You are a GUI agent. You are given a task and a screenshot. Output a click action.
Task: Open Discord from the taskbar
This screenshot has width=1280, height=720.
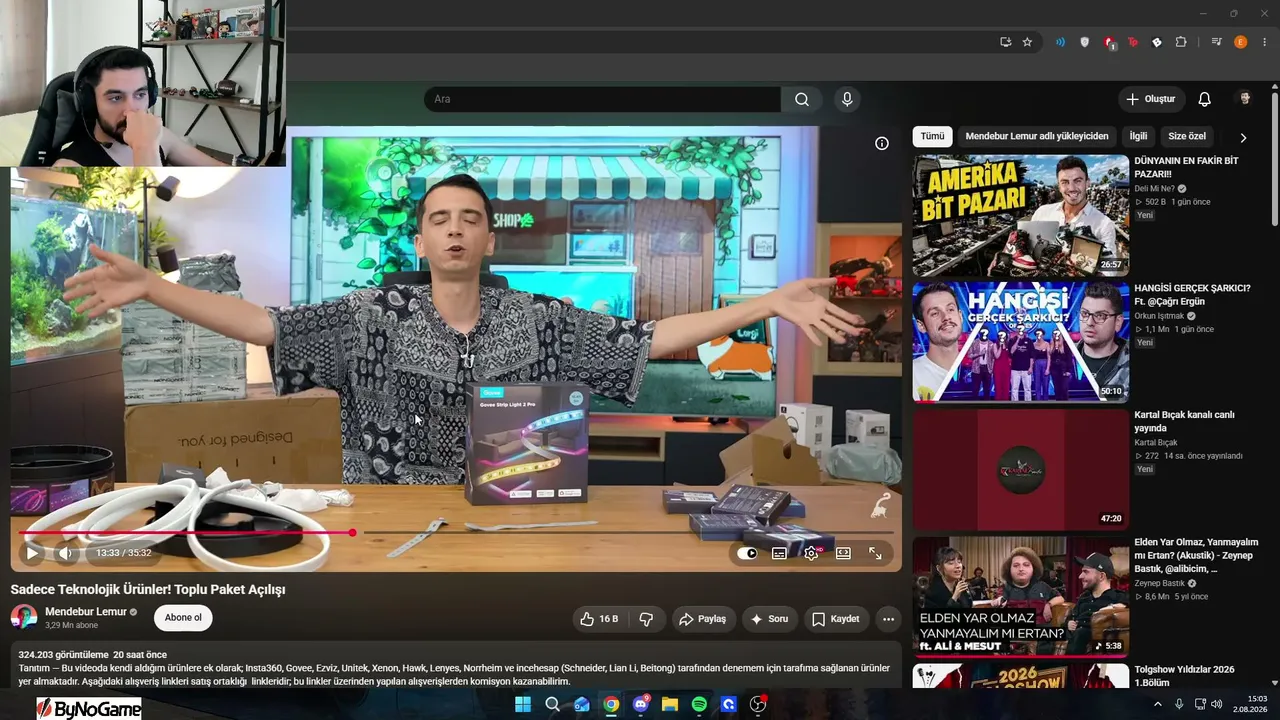[640, 704]
